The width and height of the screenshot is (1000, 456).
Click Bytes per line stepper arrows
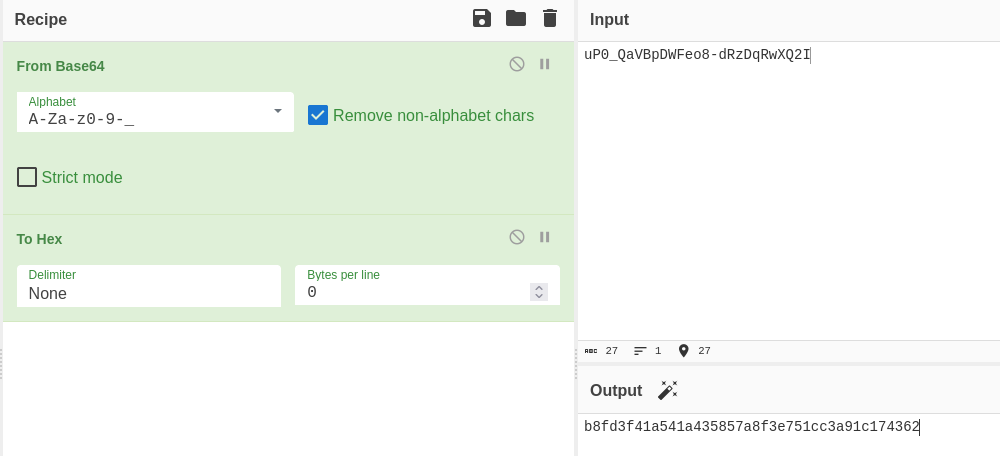coord(539,292)
